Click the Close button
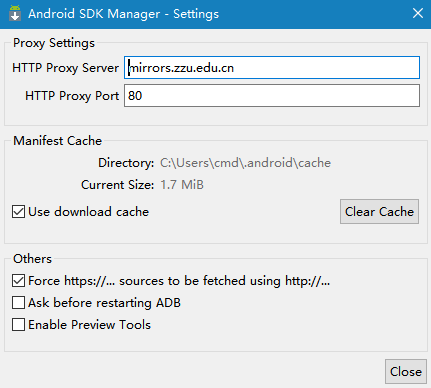 (x=406, y=371)
